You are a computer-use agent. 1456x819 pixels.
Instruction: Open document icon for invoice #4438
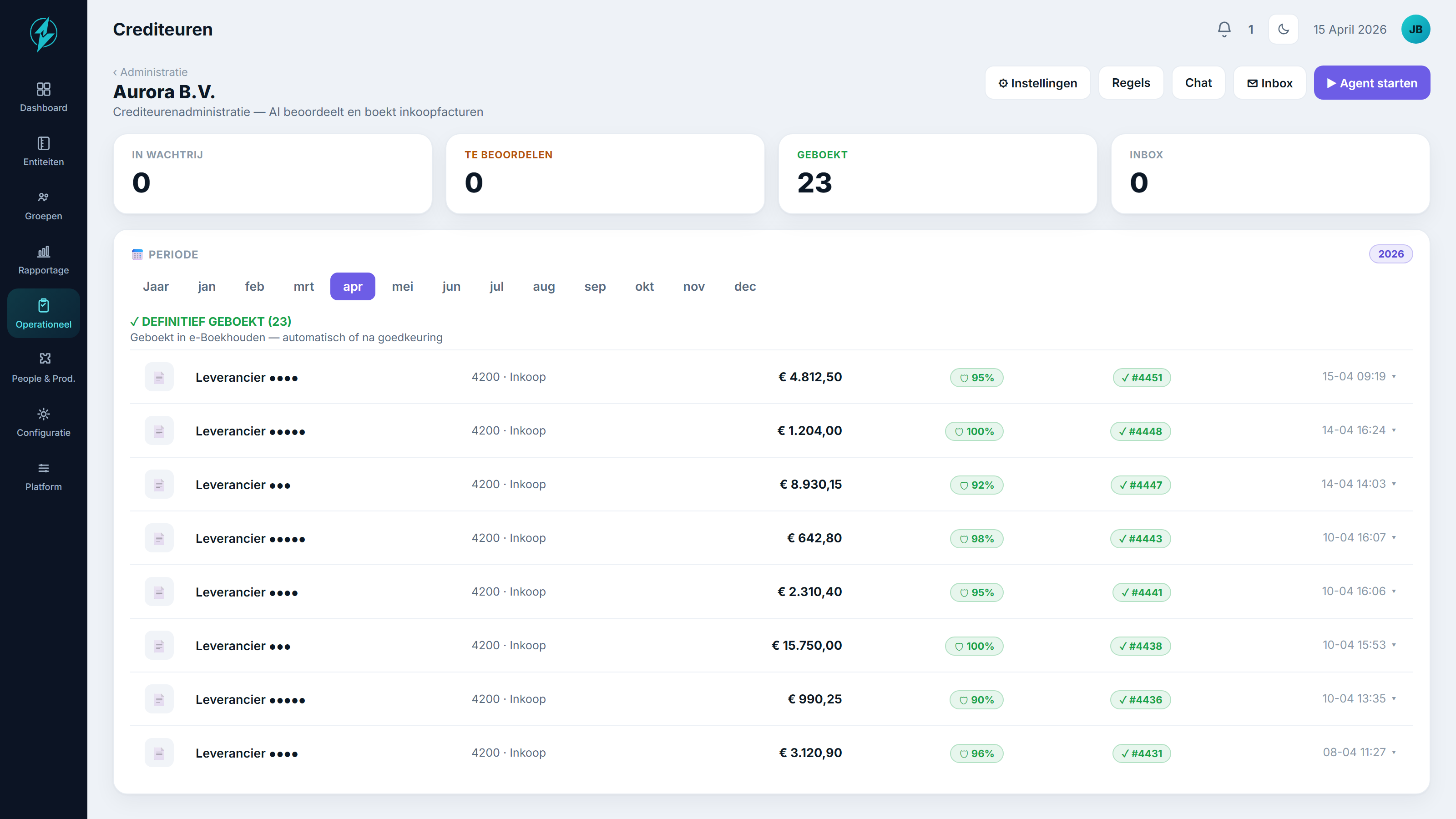click(159, 646)
